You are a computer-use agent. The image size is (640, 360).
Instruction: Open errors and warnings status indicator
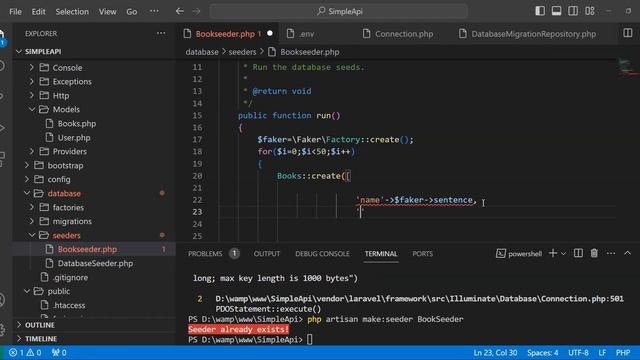click(25, 353)
